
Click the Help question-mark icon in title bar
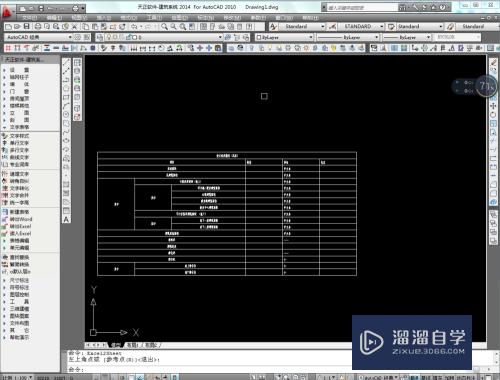point(443,7)
